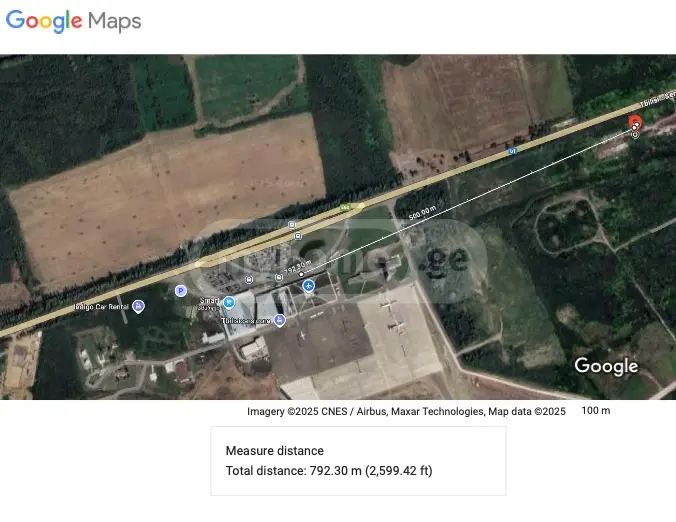Click the blue highway route shield

click(512, 151)
